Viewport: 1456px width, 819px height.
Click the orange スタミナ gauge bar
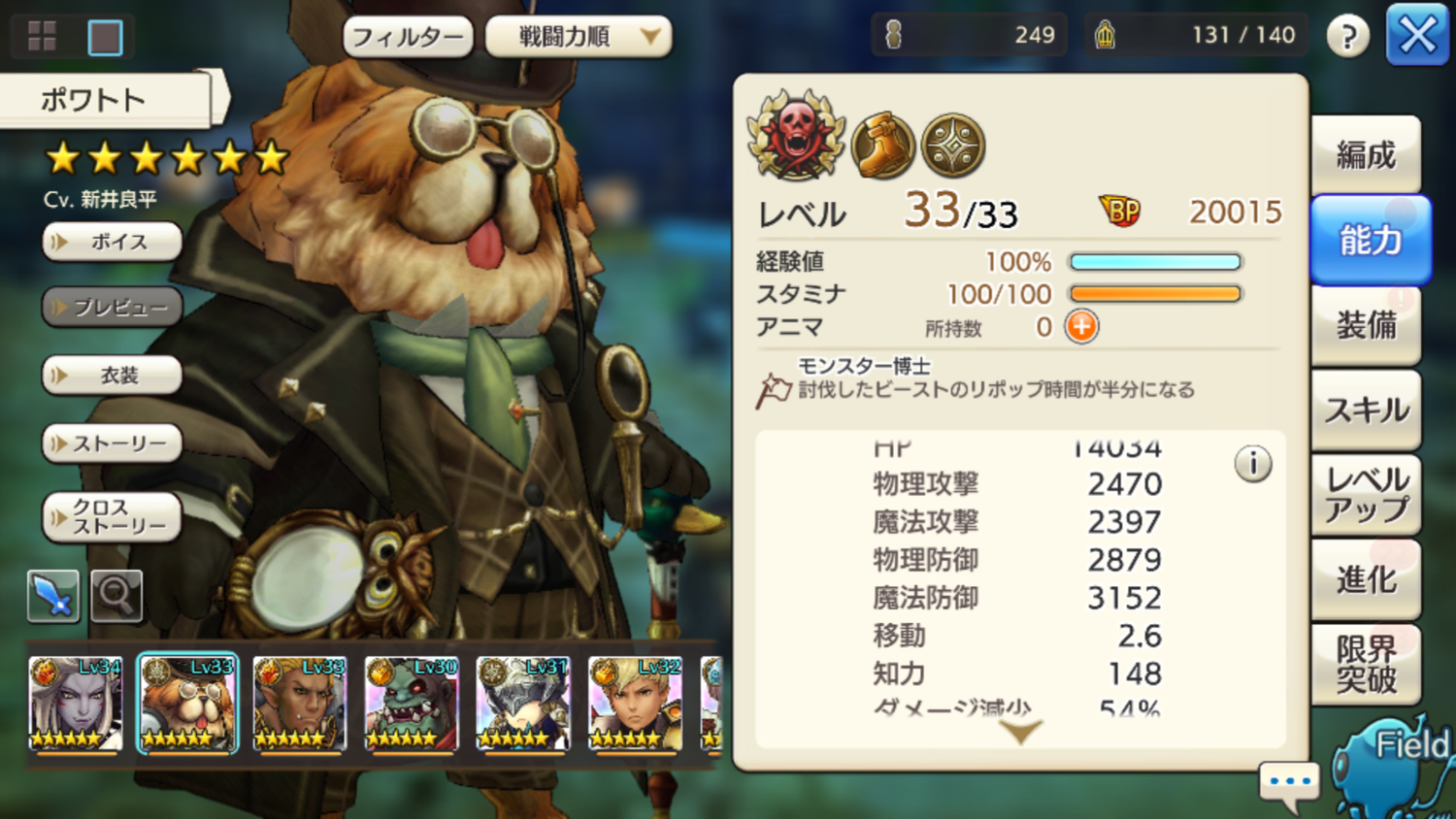[1155, 293]
